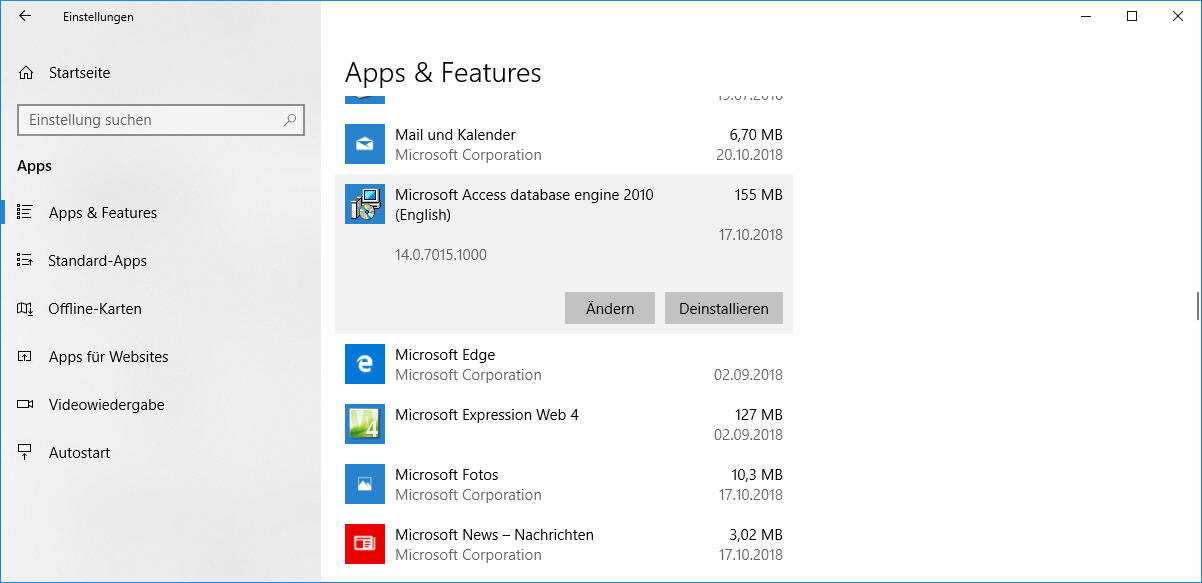
Task: Focus the Einstellung suchen search field
Action: [x=150, y=120]
